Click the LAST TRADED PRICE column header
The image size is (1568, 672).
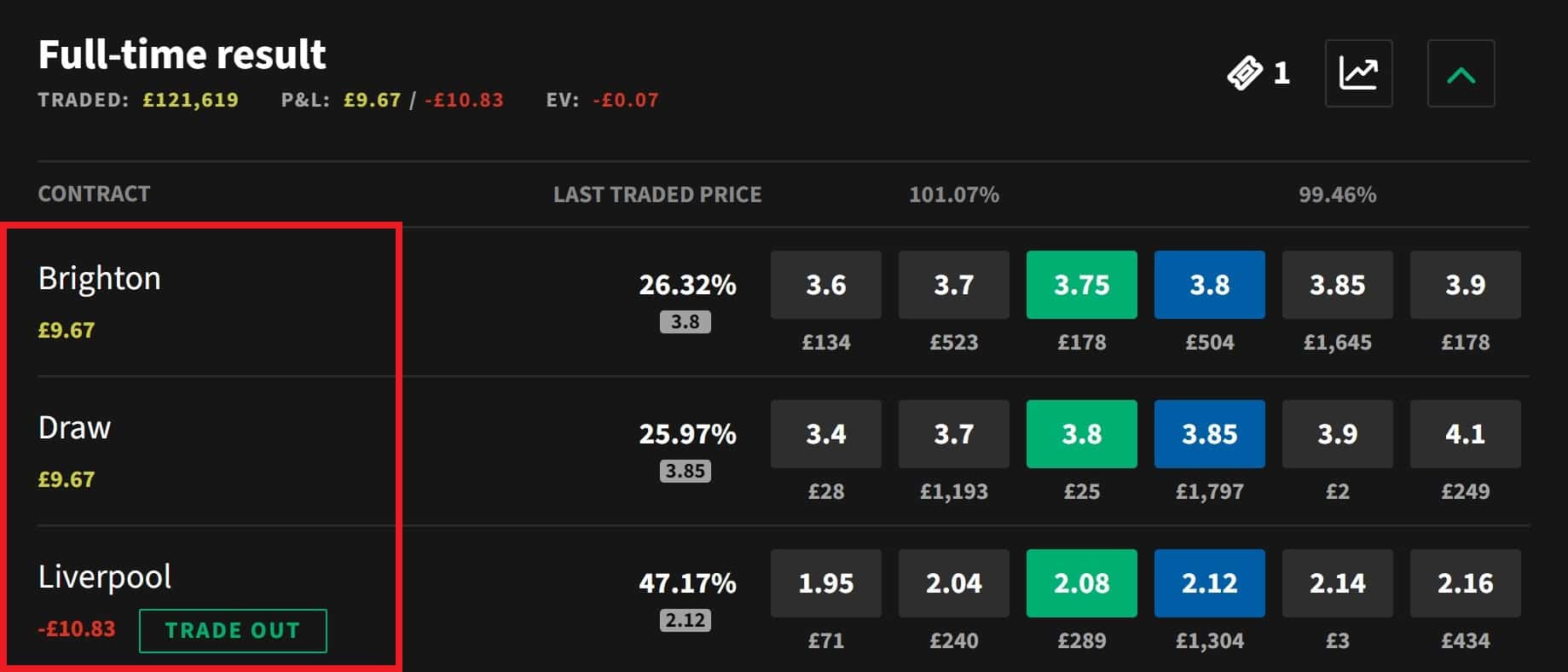pyautogui.click(x=657, y=194)
